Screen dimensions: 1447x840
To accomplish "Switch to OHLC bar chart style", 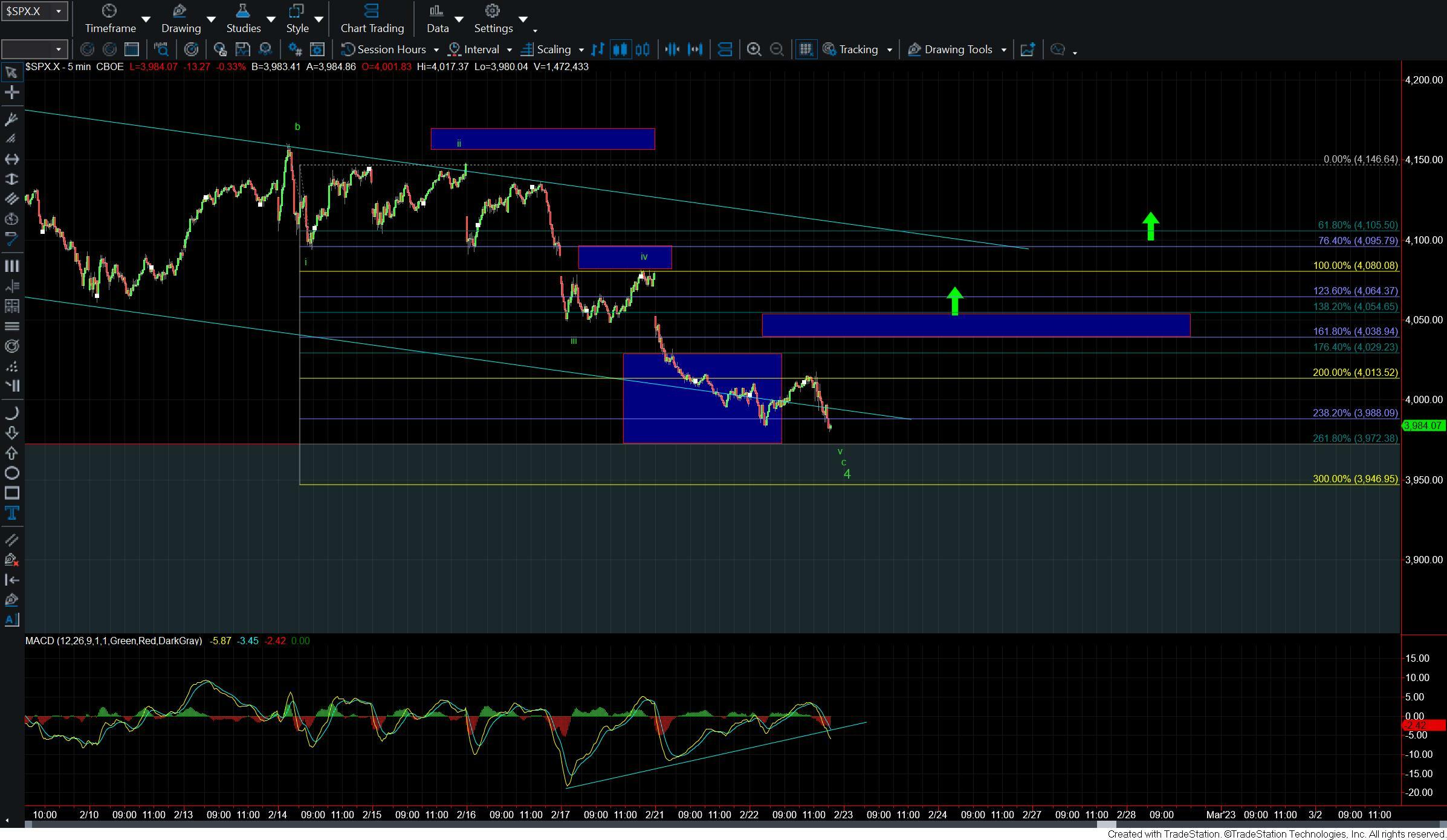I will click(x=598, y=50).
